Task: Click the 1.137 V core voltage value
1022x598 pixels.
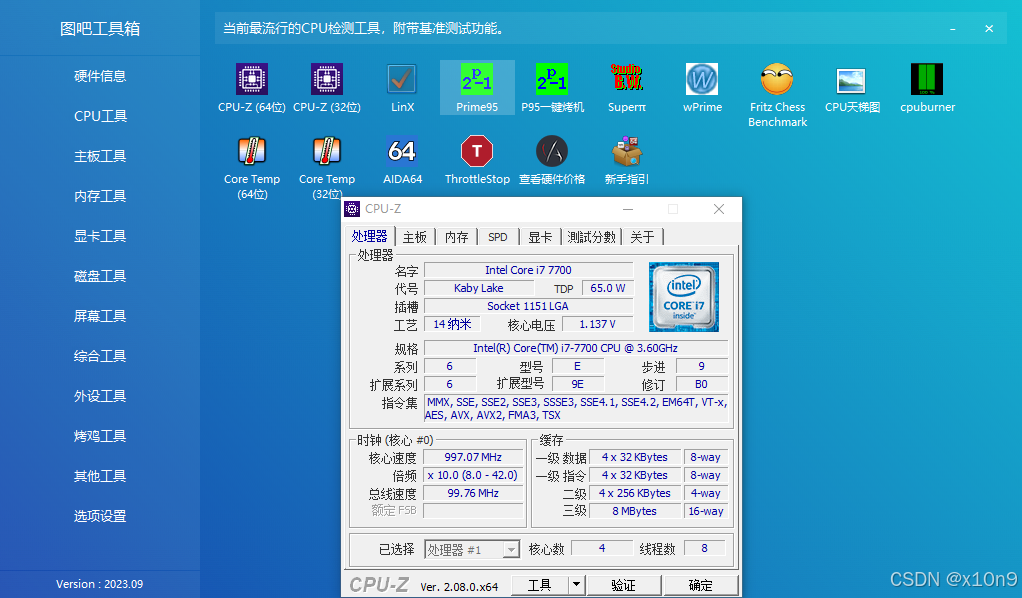Action: pyautogui.click(x=597, y=324)
